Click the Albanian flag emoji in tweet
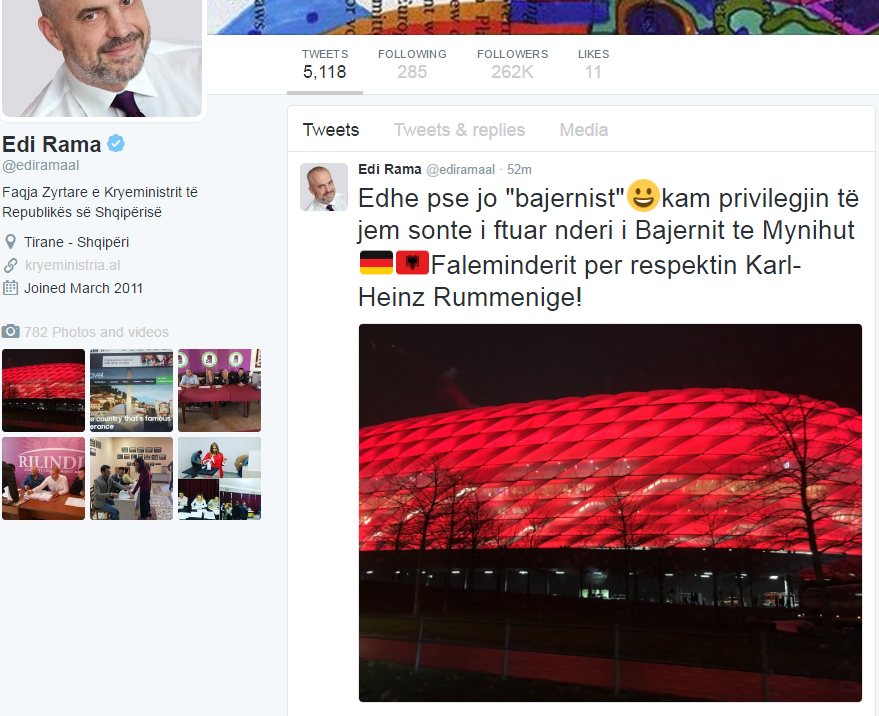This screenshot has width=879, height=716. pyautogui.click(x=412, y=263)
